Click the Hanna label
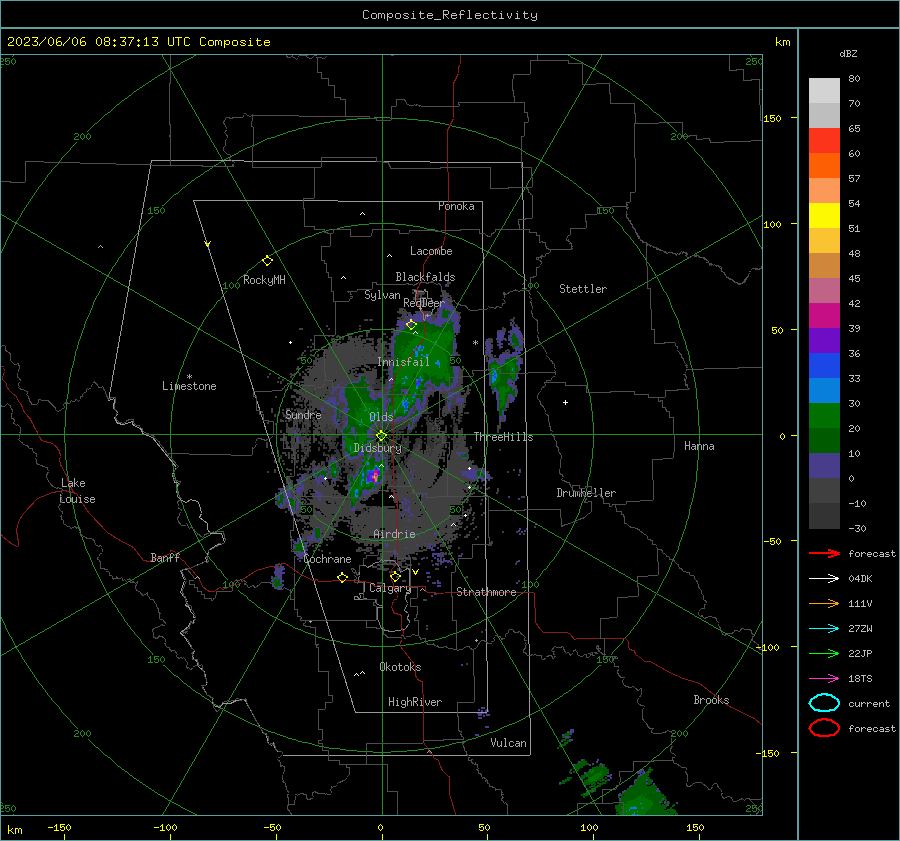This screenshot has width=900, height=841. (x=699, y=446)
